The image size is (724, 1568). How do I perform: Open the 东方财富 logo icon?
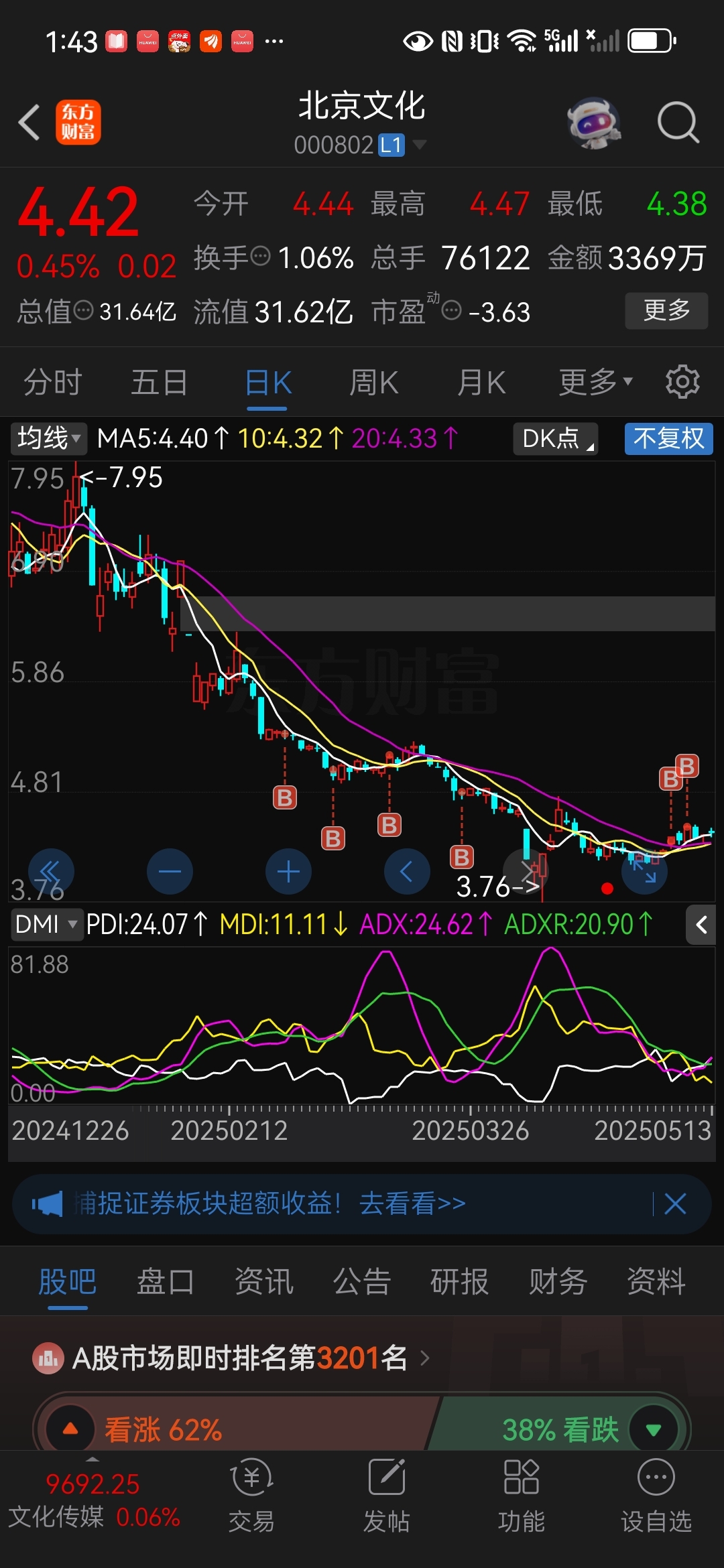tap(78, 123)
